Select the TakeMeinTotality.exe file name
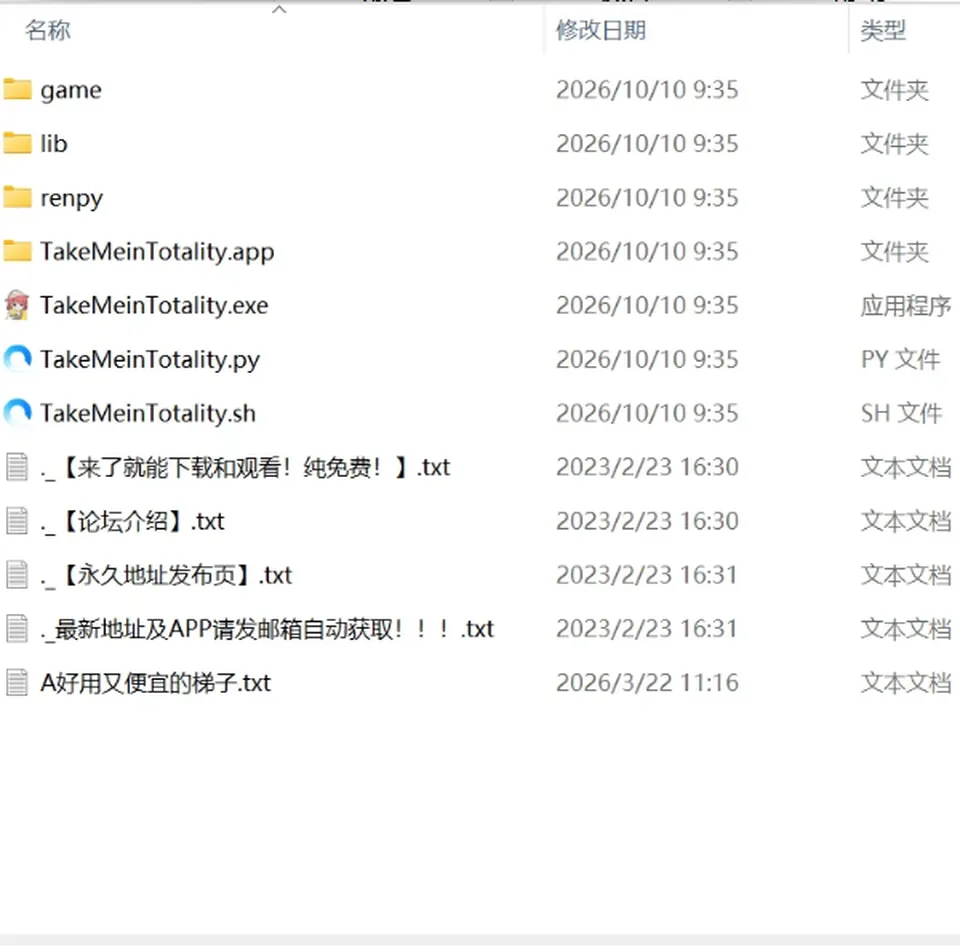 click(154, 305)
